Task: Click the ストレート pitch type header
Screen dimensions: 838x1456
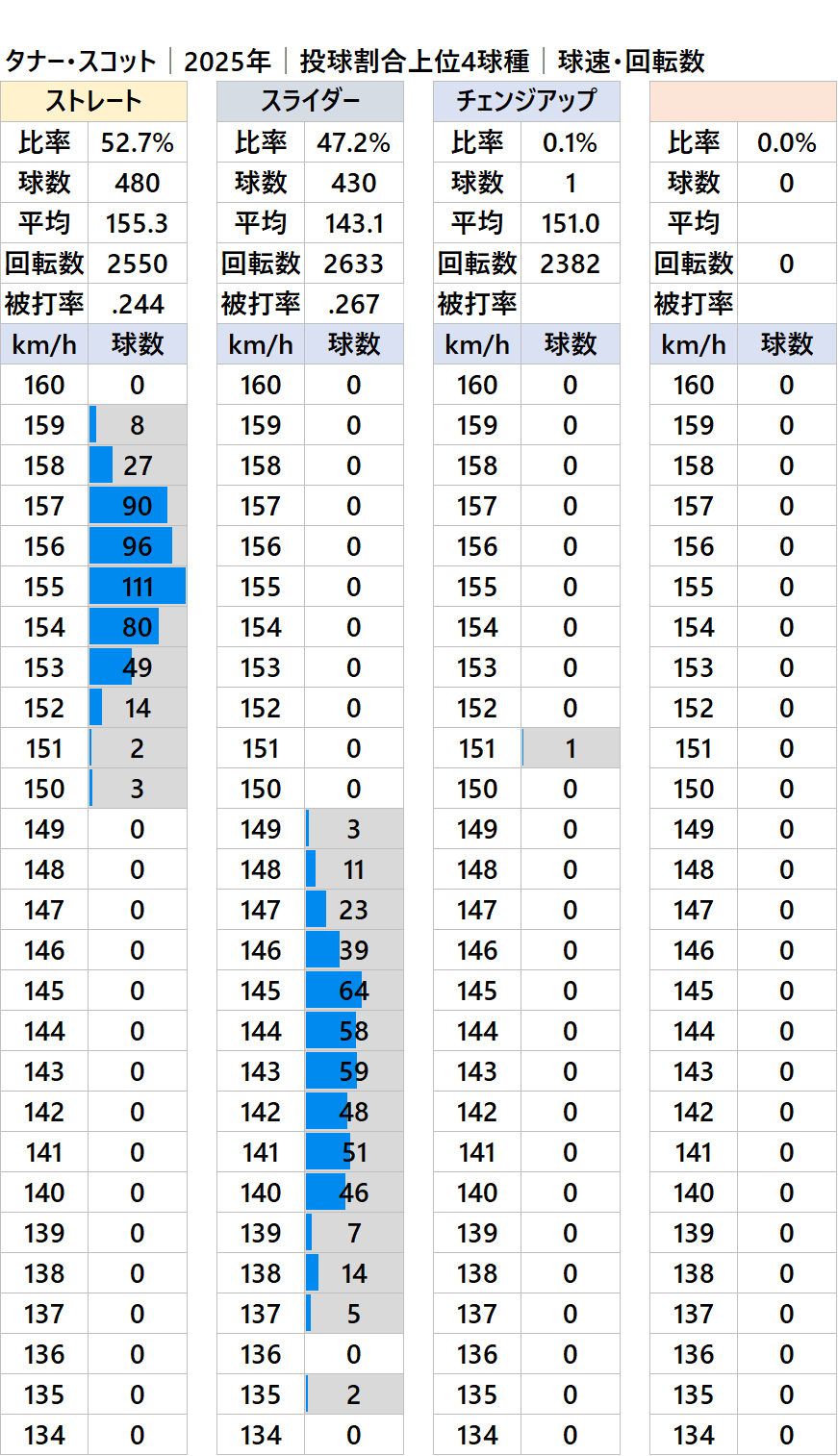Action: 93,101
